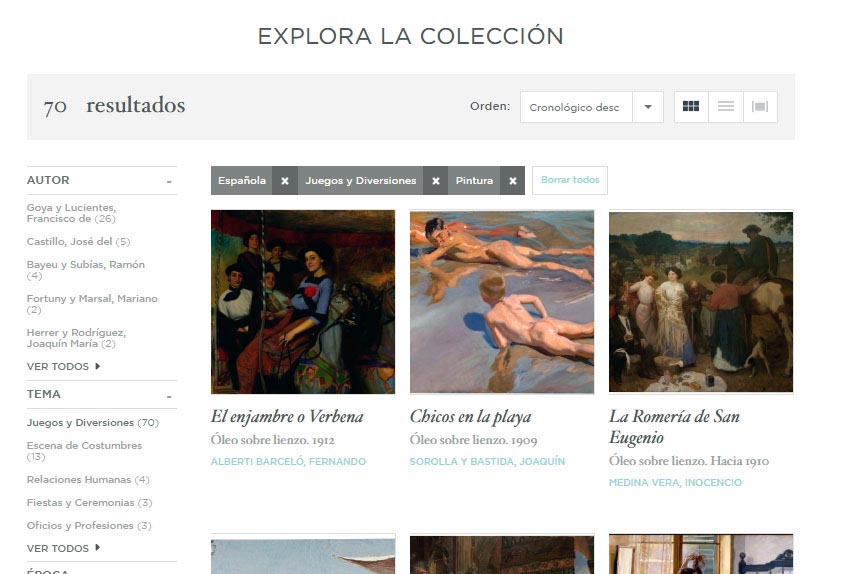This screenshot has width=856, height=574.
Task: Remove the Española filter tag
Action: pos(285,181)
